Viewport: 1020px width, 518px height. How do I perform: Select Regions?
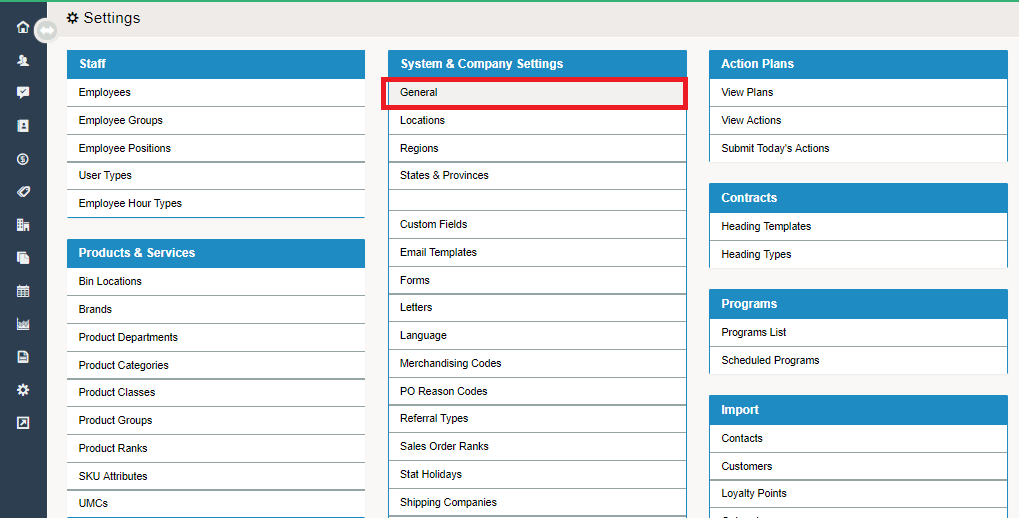(537, 148)
